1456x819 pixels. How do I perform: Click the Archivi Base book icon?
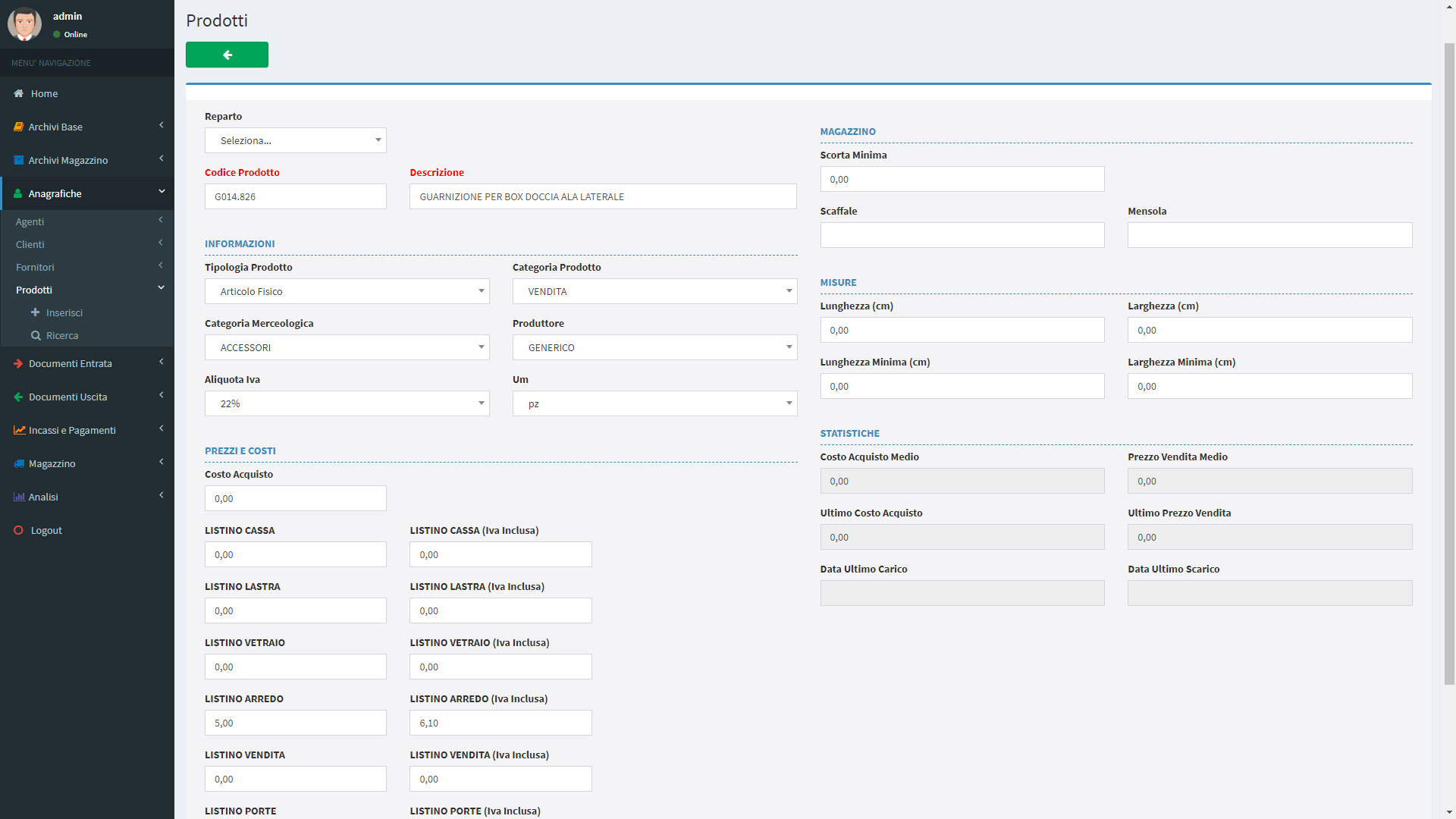pyautogui.click(x=19, y=127)
